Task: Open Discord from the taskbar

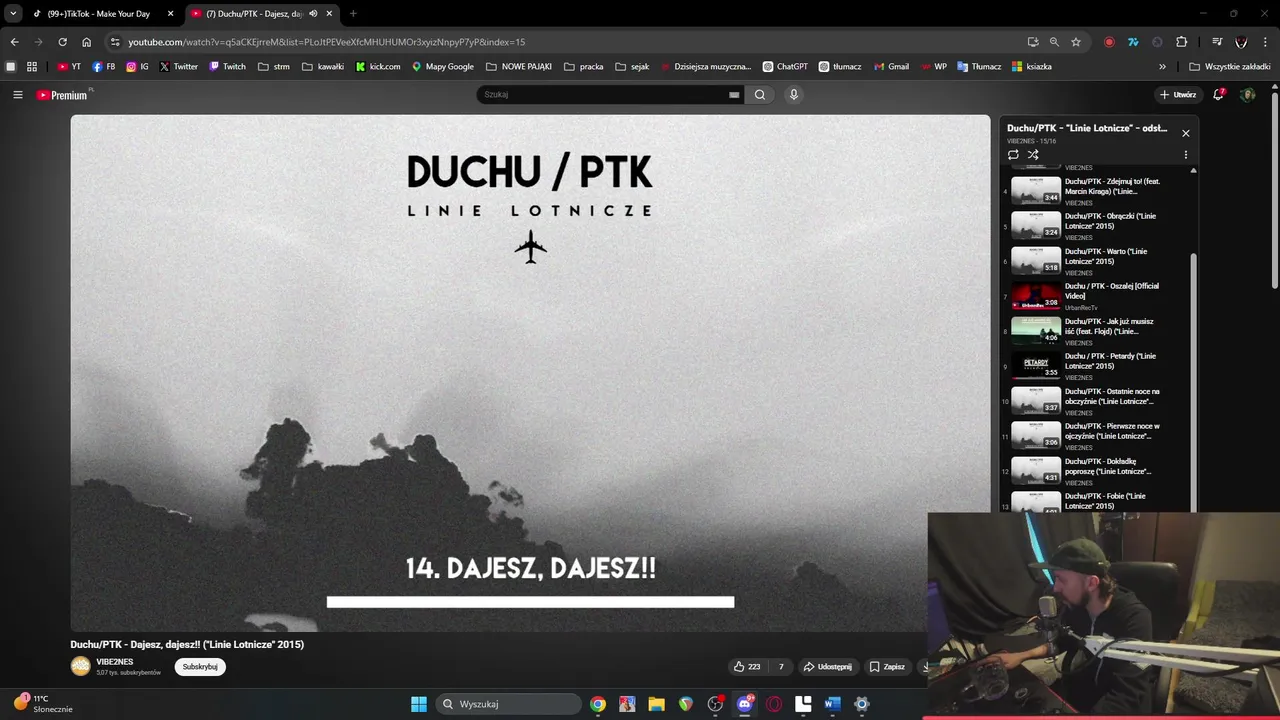Action: (744, 704)
